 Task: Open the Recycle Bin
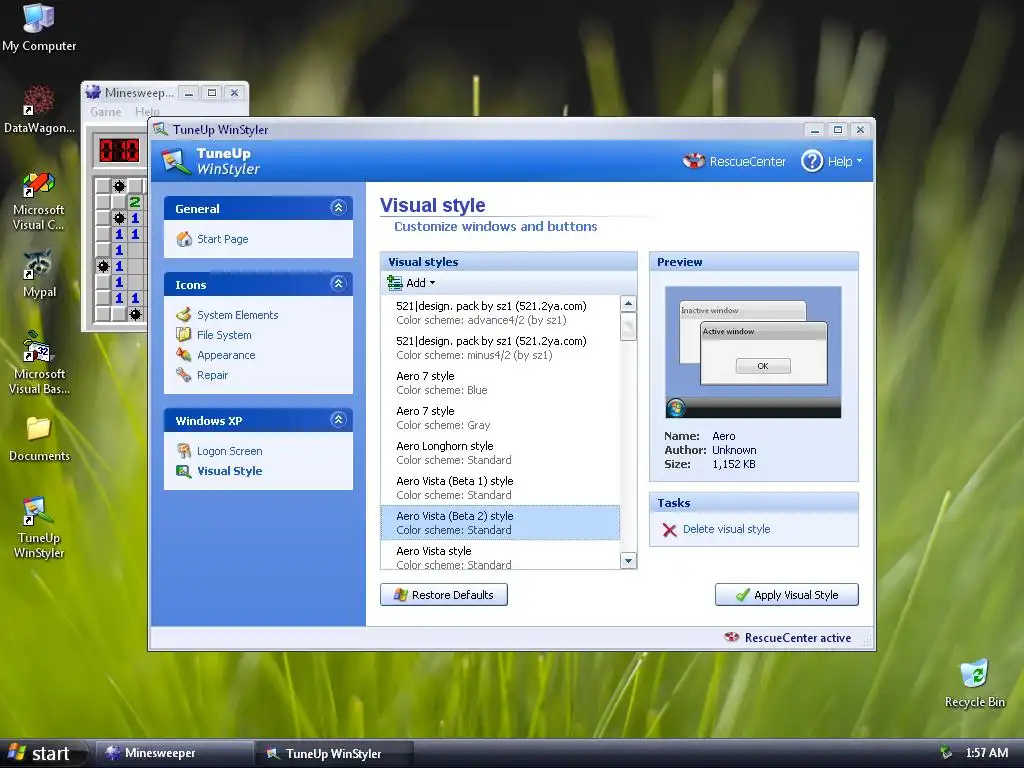point(974,684)
